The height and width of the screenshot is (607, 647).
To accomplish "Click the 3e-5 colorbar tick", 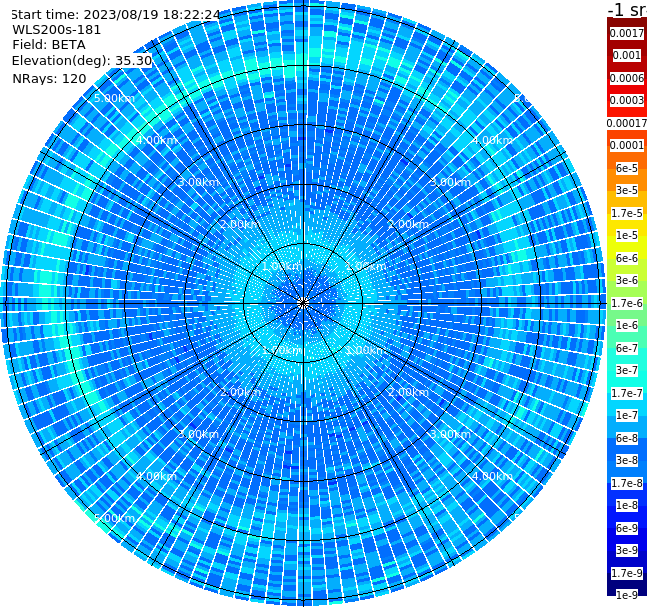I will point(627,190).
